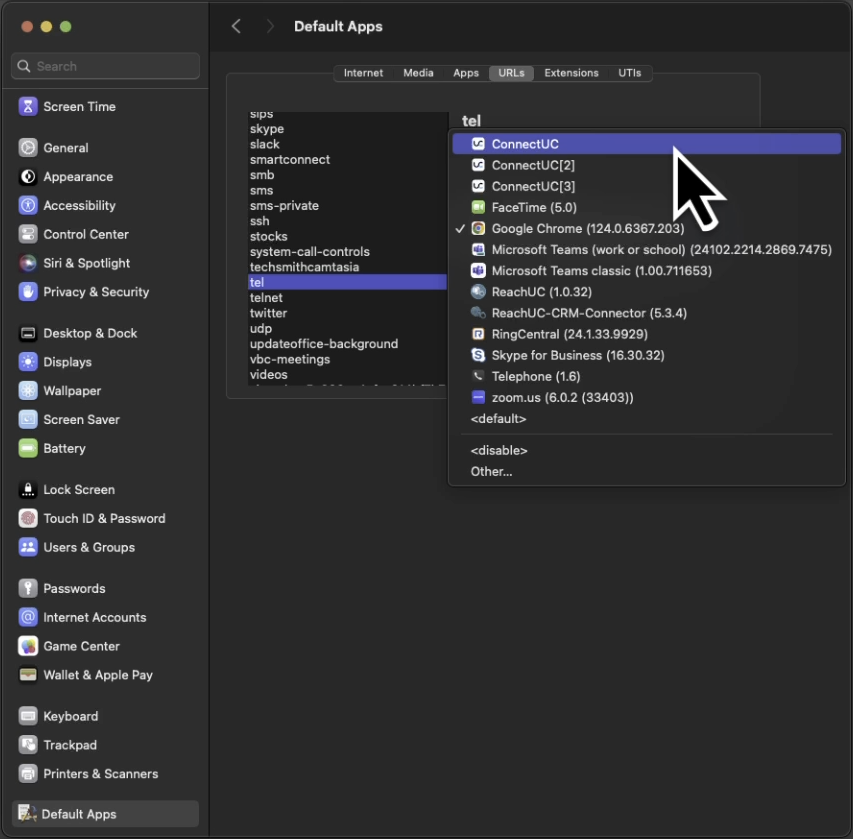
Task: Click the Skype for Business icon
Action: tap(478, 355)
